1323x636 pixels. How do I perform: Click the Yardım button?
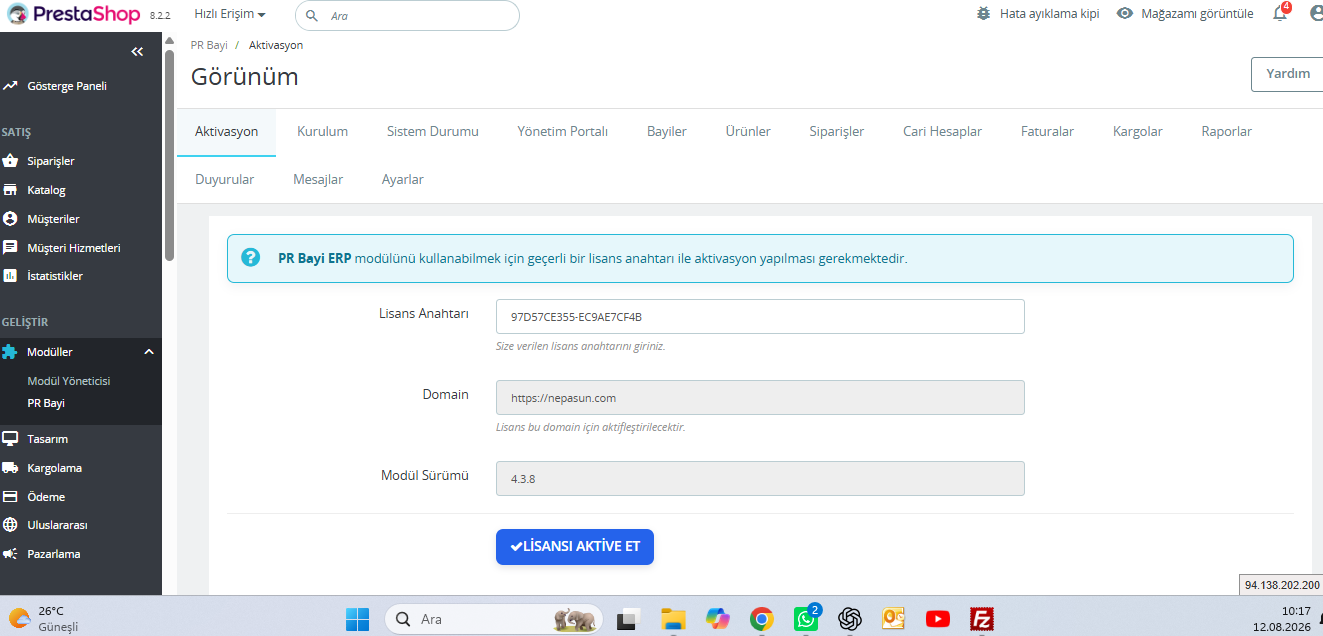click(1287, 74)
